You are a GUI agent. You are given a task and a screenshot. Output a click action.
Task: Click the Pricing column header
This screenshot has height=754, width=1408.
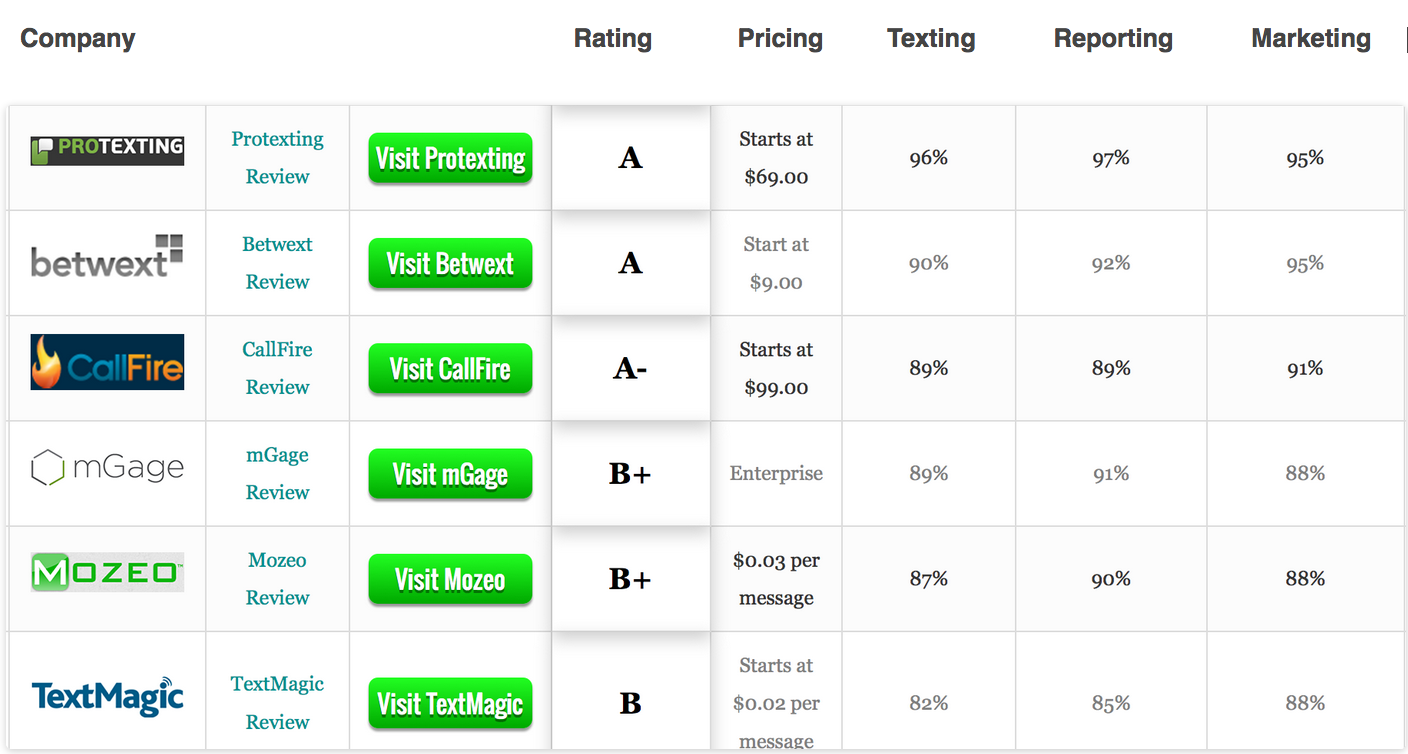tap(780, 39)
